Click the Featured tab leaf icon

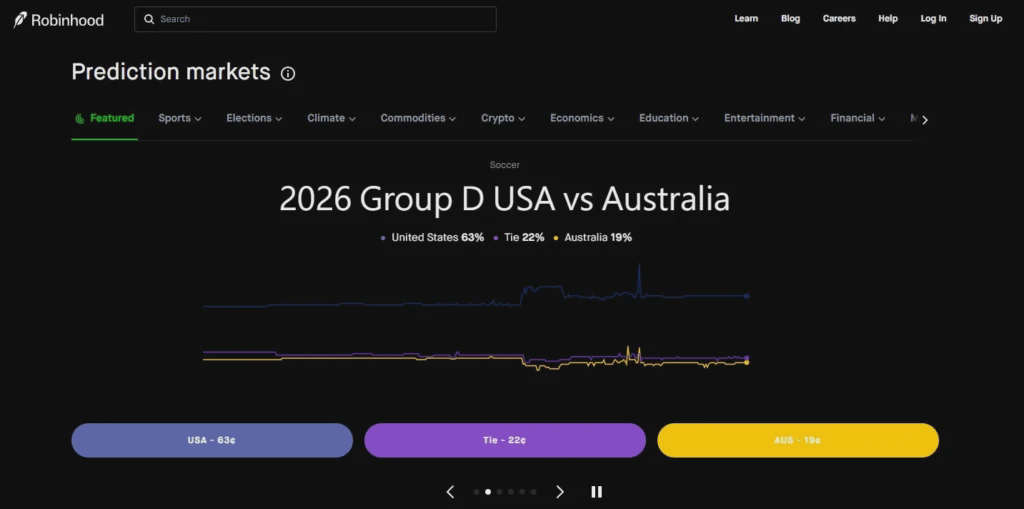[x=80, y=118]
